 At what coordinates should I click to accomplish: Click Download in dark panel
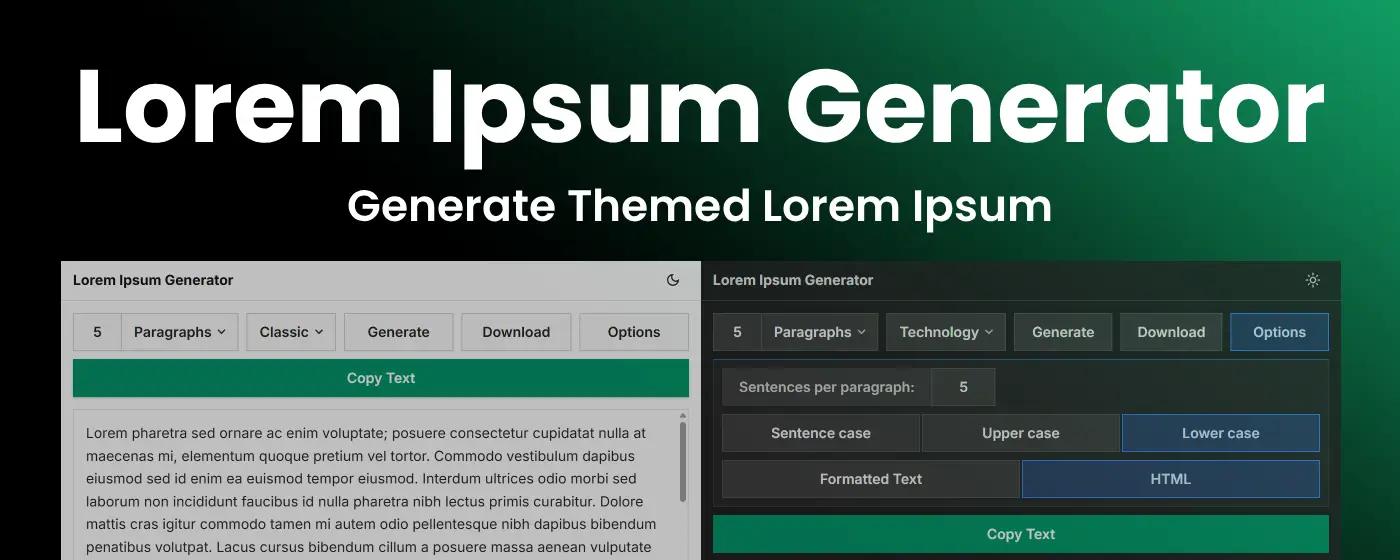1171,332
